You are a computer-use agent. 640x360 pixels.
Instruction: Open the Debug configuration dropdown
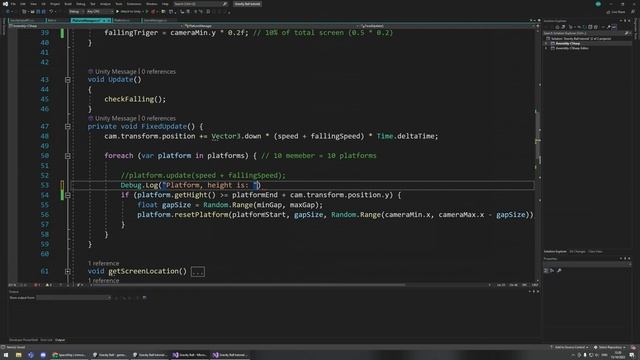tap(76, 11)
